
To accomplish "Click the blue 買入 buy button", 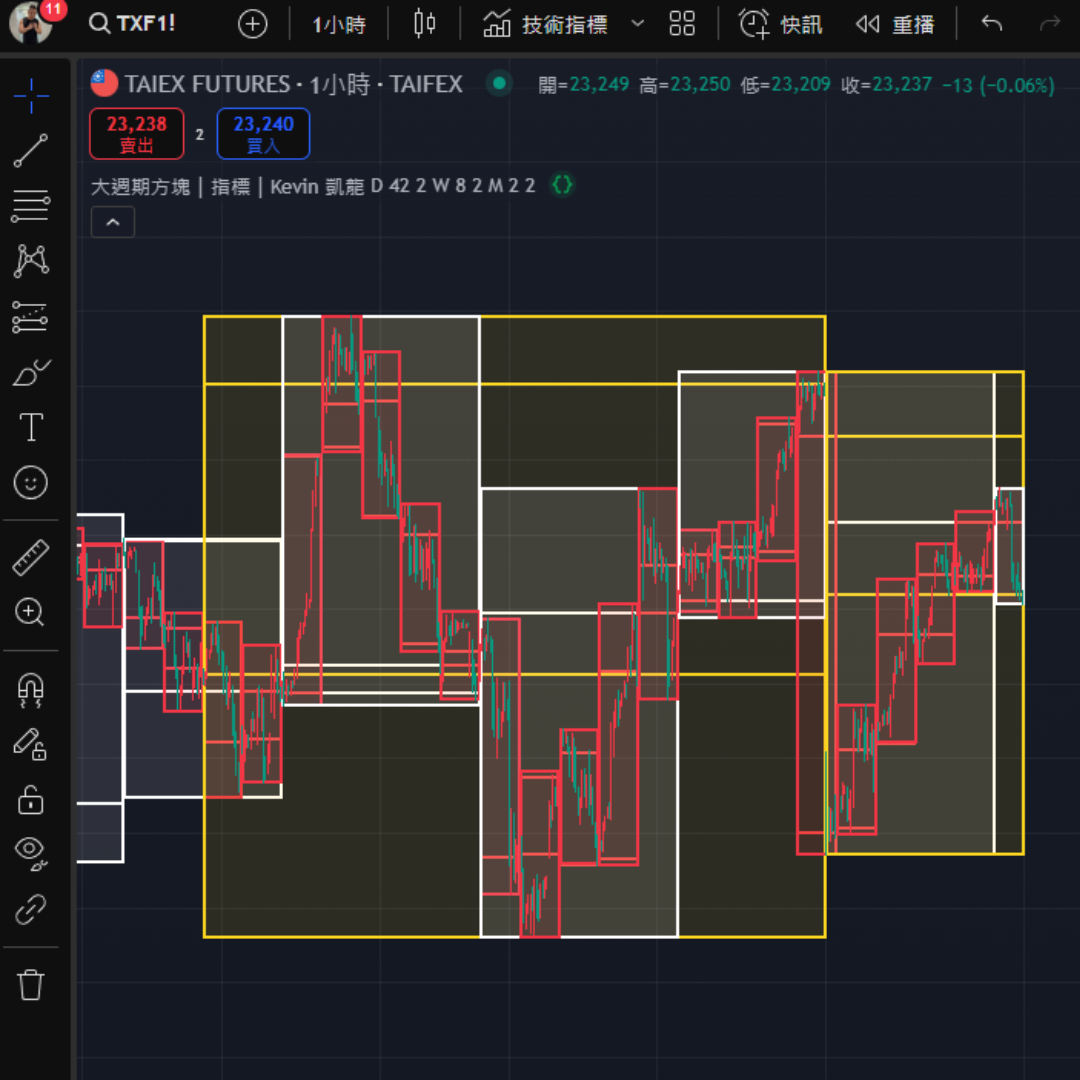I will (x=263, y=134).
